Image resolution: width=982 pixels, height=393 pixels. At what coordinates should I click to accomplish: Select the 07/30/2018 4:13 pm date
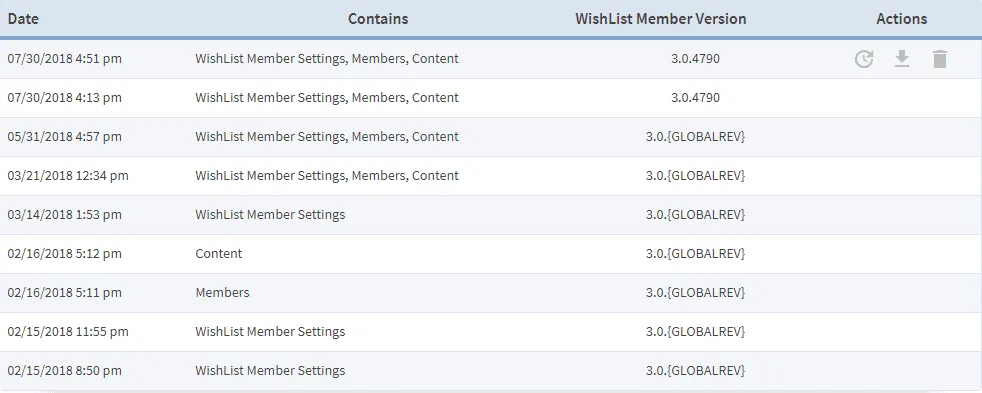coord(65,98)
